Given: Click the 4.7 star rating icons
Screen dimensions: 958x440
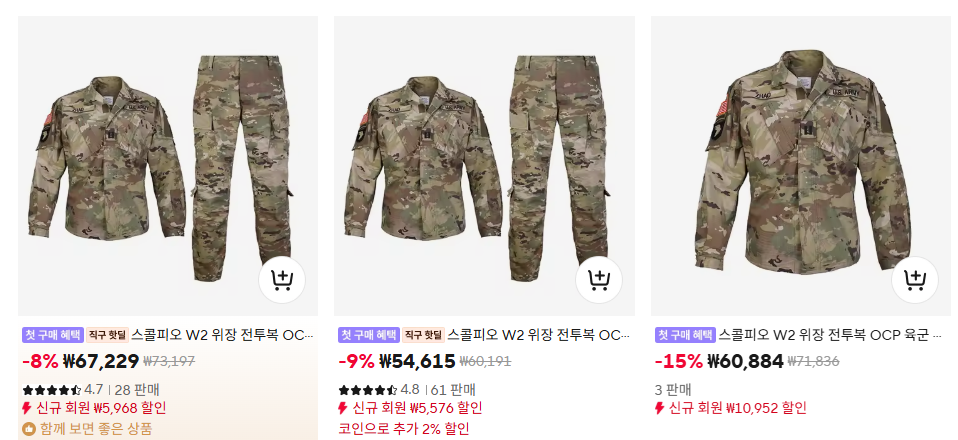Looking at the screenshot, I should 52,390.
